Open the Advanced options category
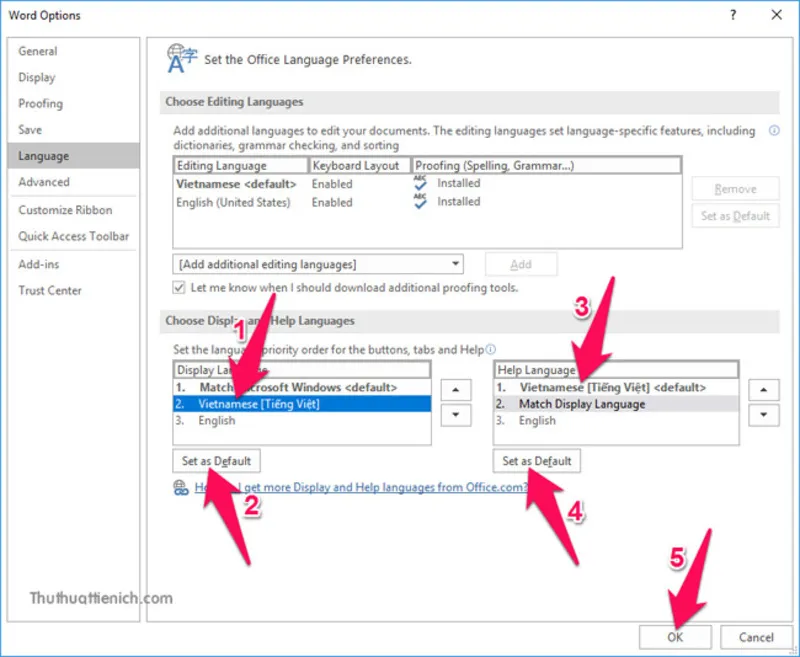 [x=73, y=182]
